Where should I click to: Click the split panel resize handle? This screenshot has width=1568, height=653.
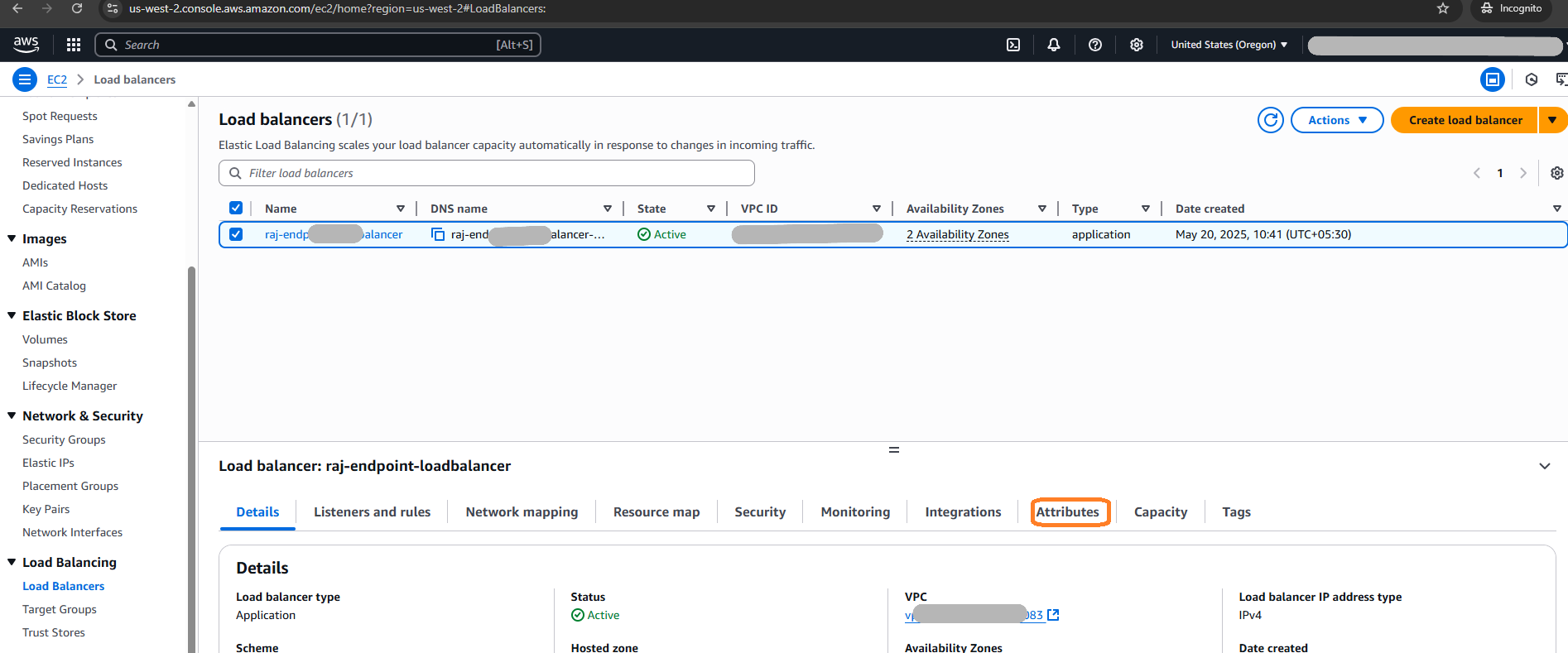[x=893, y=450]
